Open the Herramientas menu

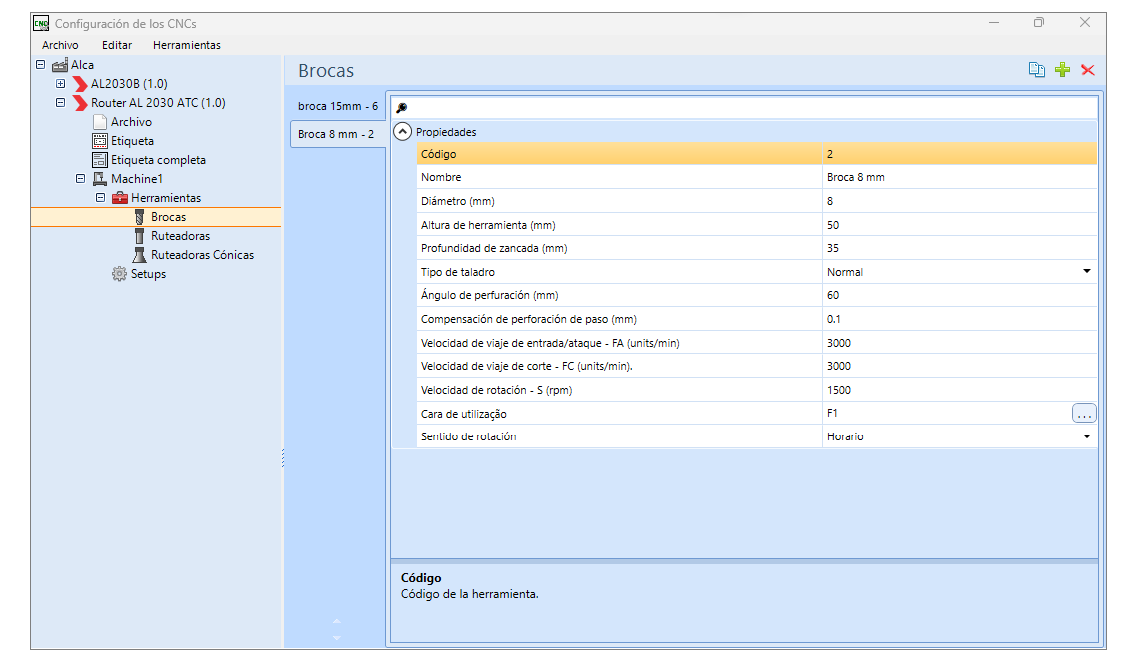coord(187,45)
